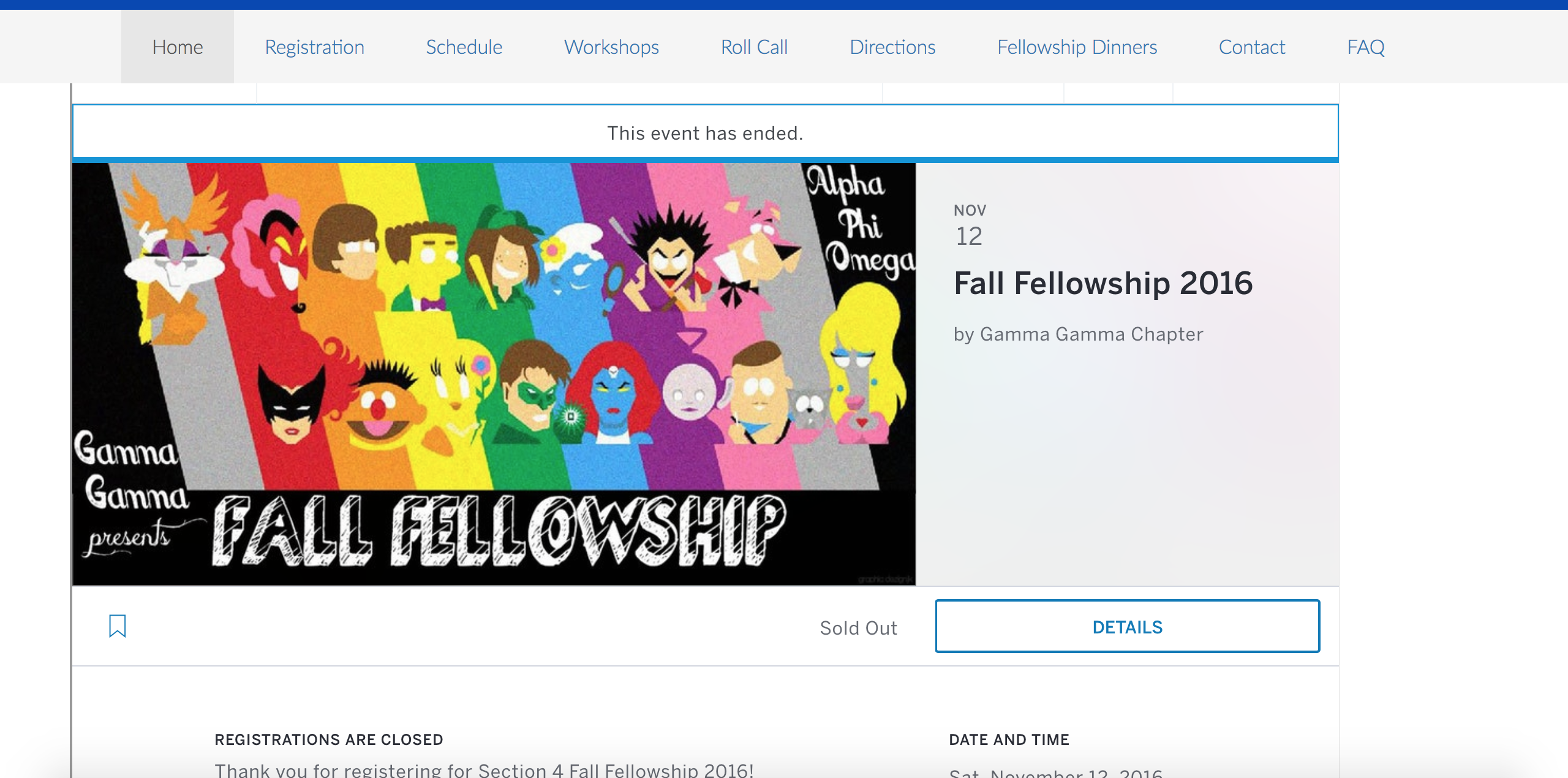
Task: Click the REGISTRATIONS ARE CLOSED heading
Action: tap(328, 739)
